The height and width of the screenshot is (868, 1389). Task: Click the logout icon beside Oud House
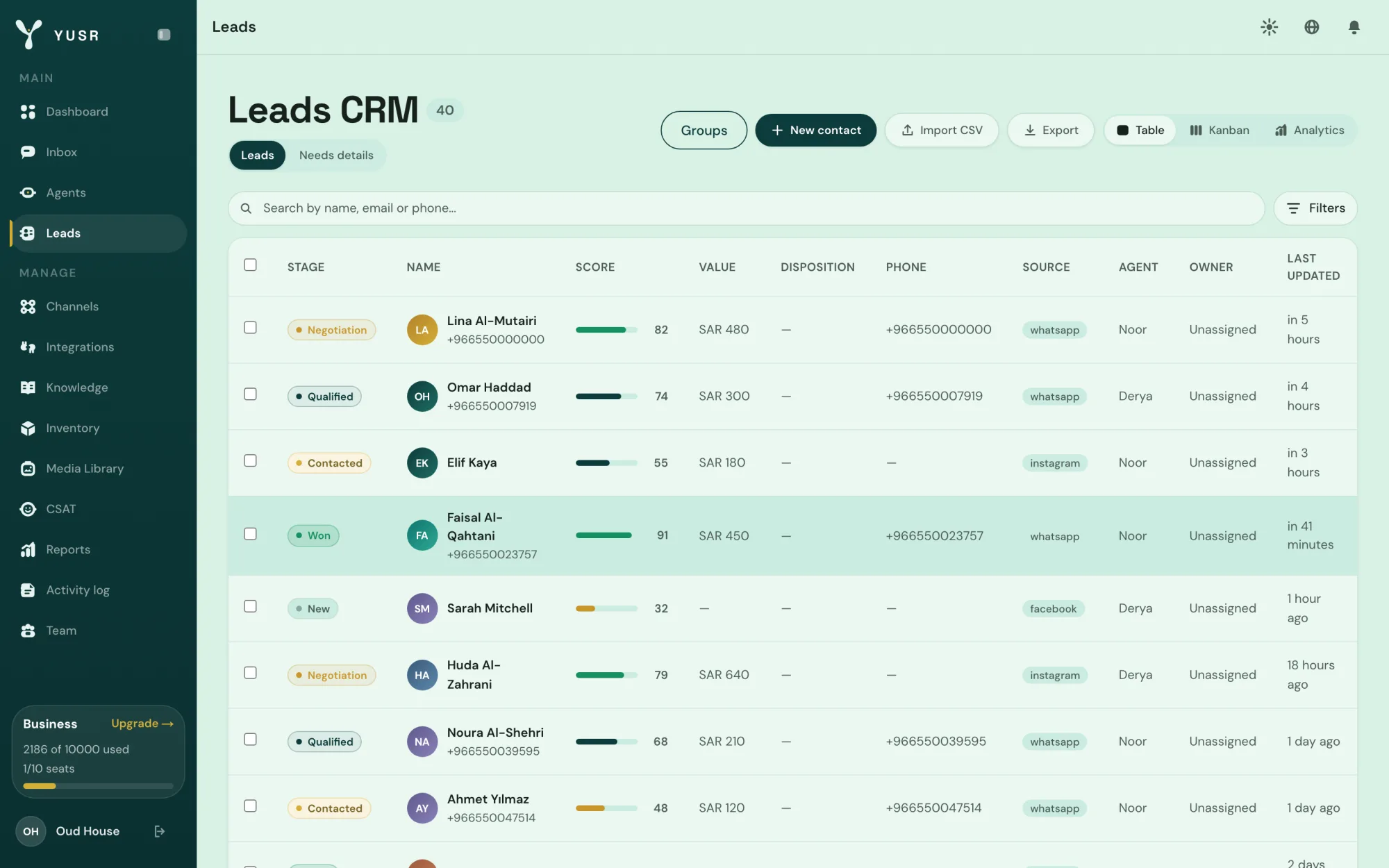coord(159,831)
